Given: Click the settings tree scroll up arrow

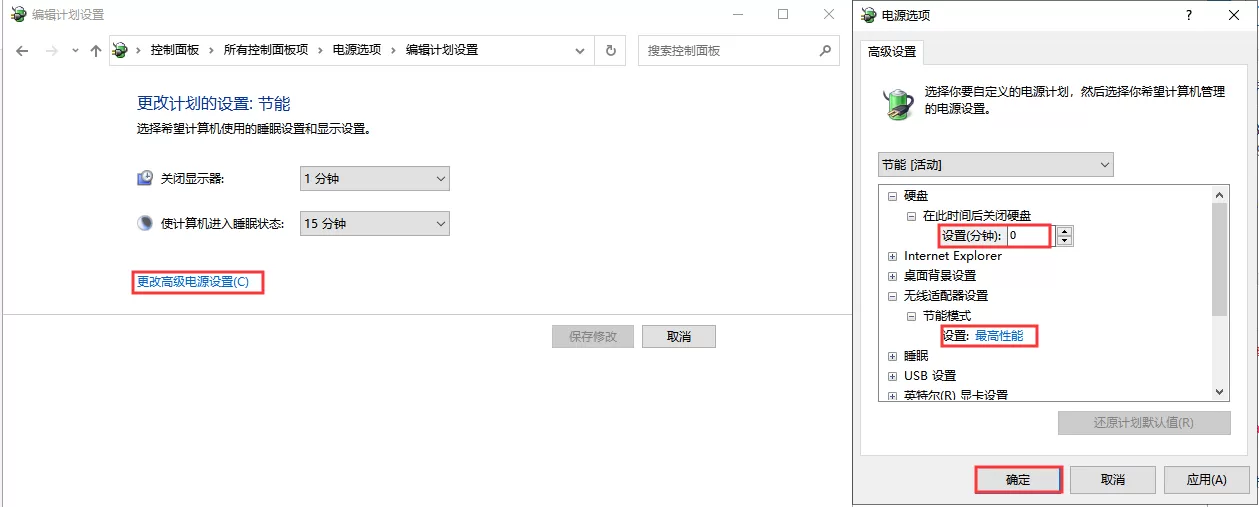Looking at the screenshot, I should point(1220,195).
